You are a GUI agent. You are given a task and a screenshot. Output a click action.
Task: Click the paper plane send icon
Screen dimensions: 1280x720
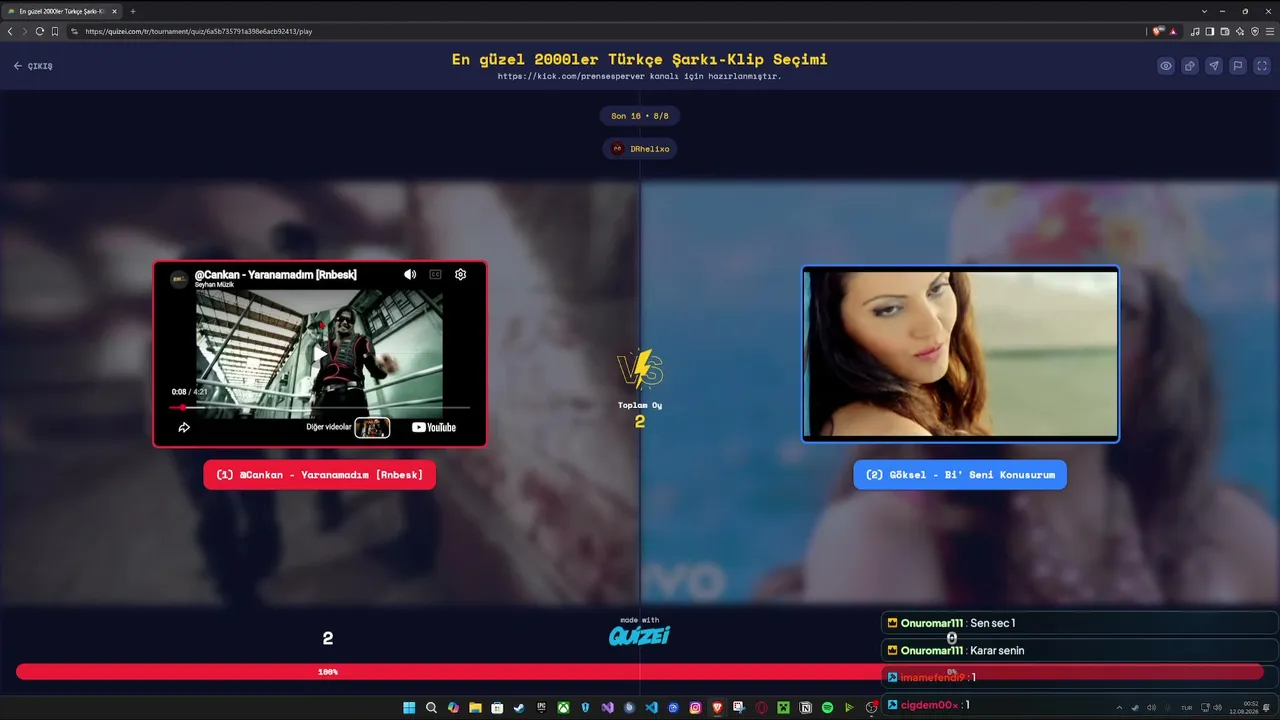pyautogui.click(x=1214, y=66)
